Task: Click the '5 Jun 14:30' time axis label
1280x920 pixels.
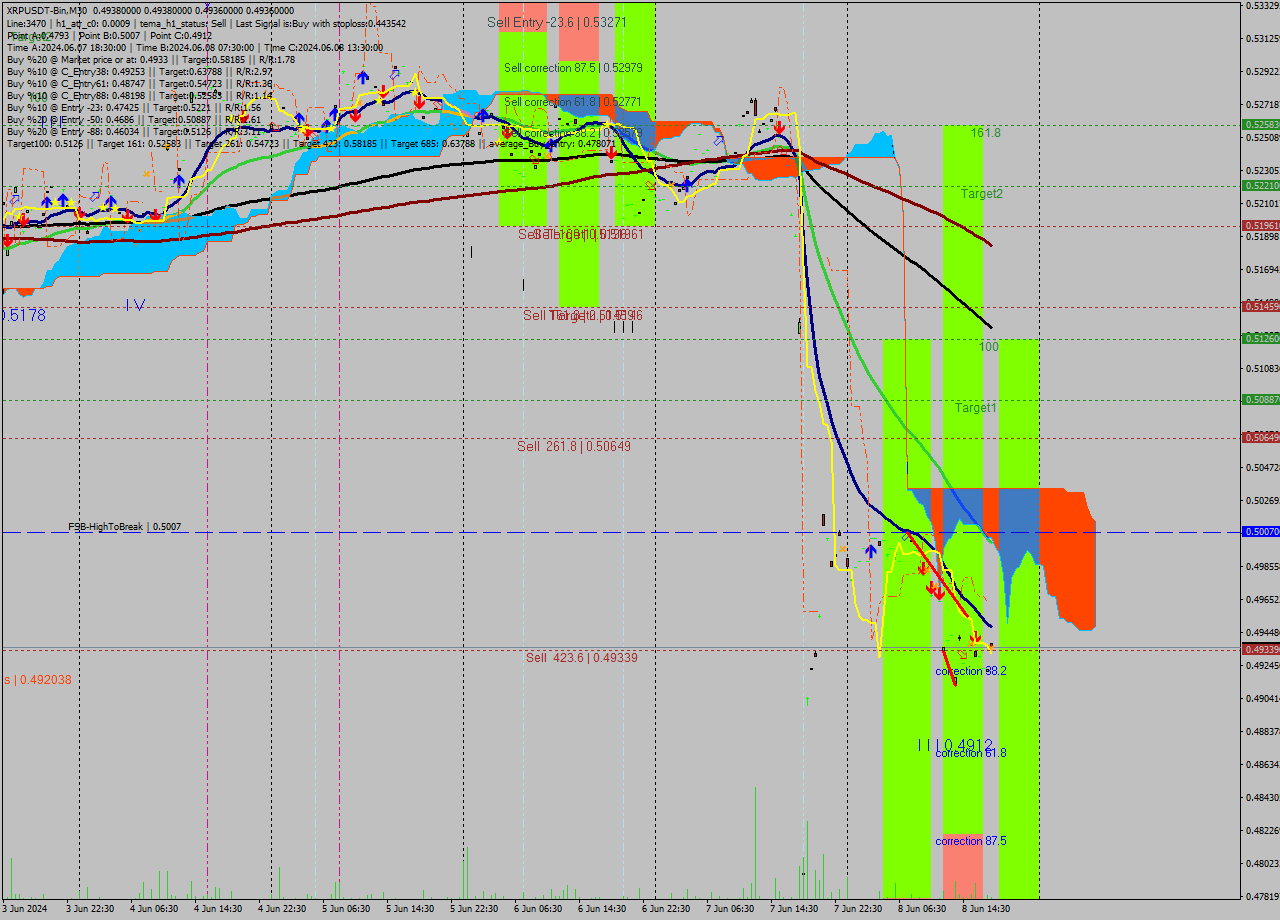Action: (409, 909)
